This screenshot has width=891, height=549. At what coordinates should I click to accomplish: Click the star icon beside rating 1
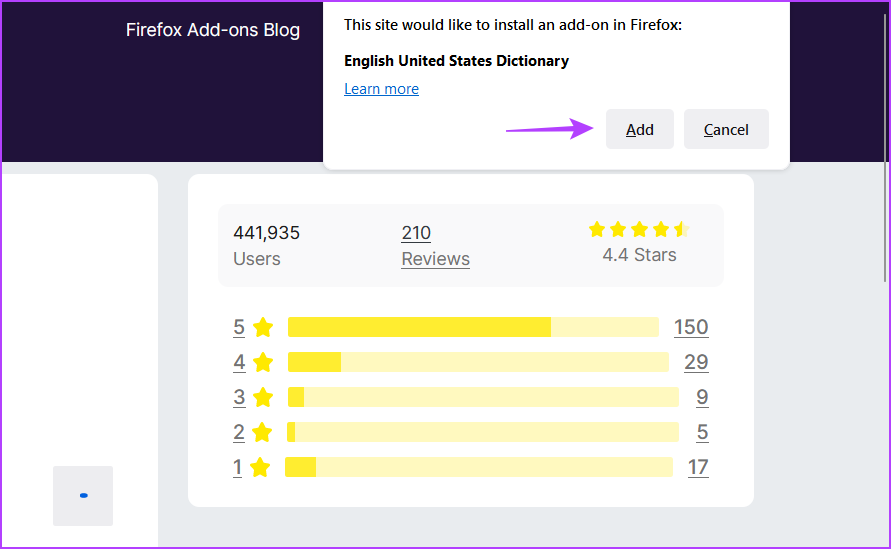coord(260,467)
